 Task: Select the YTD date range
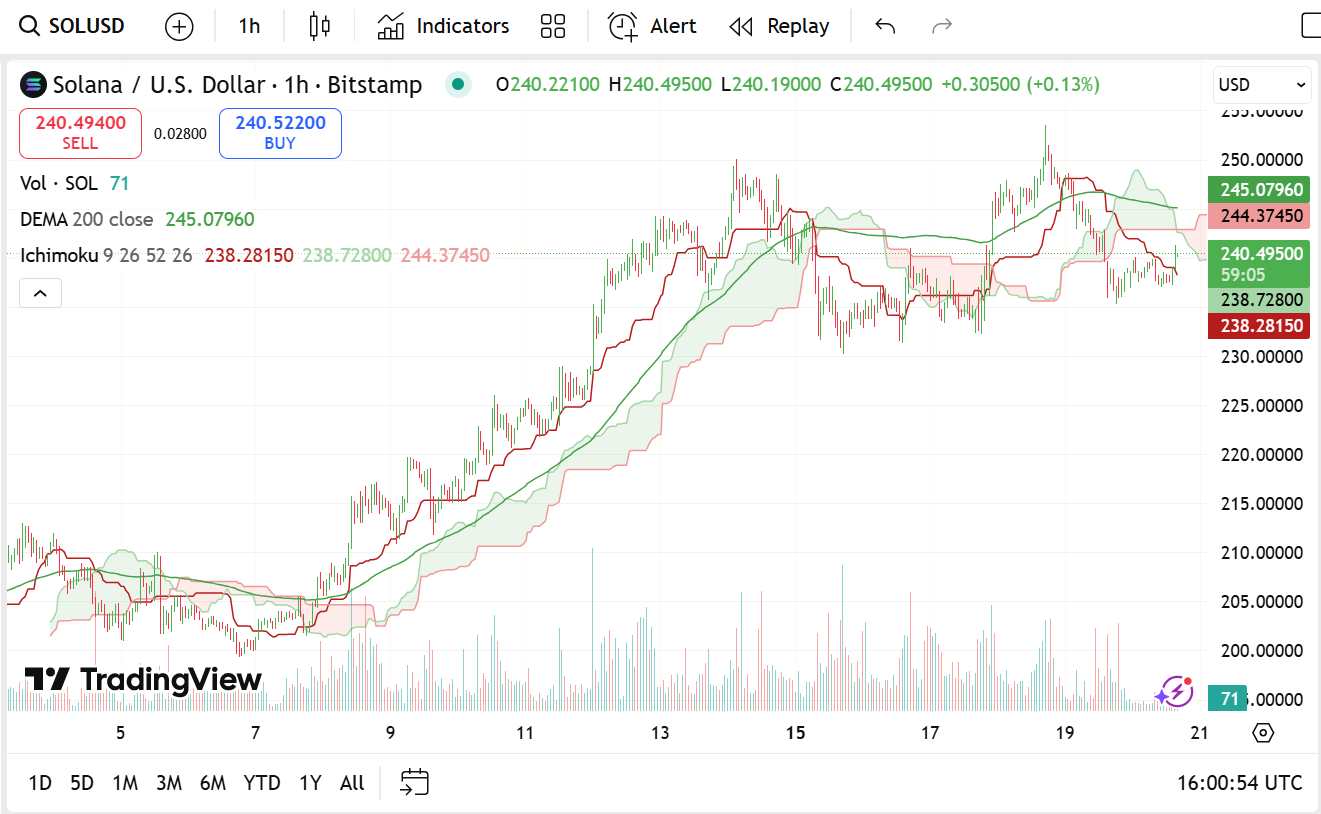(262, 783)
